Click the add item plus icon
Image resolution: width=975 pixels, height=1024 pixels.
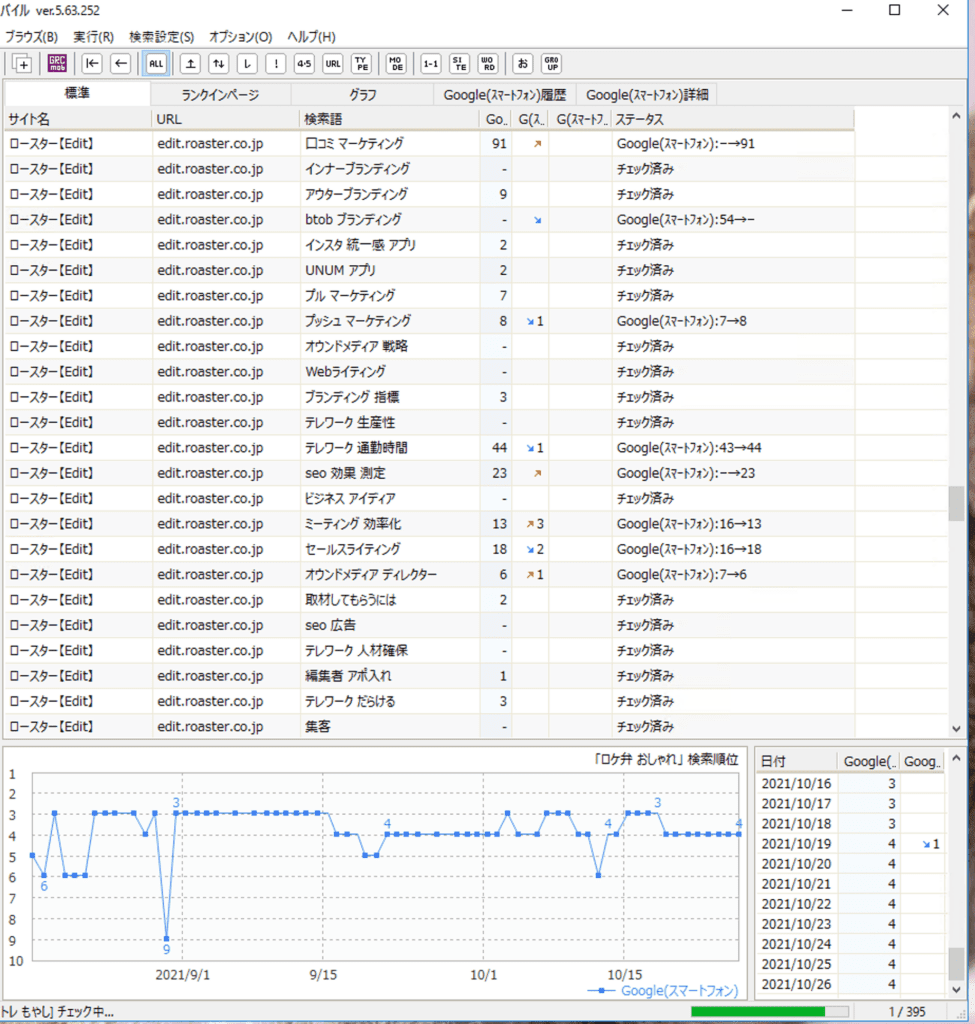[22, 63]
